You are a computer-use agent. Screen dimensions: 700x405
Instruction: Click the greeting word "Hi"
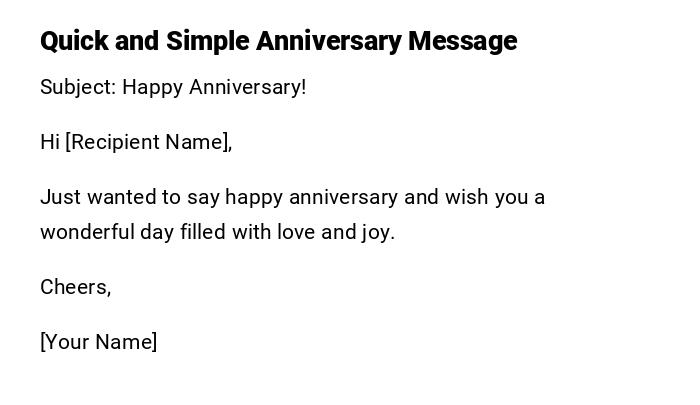50,142
